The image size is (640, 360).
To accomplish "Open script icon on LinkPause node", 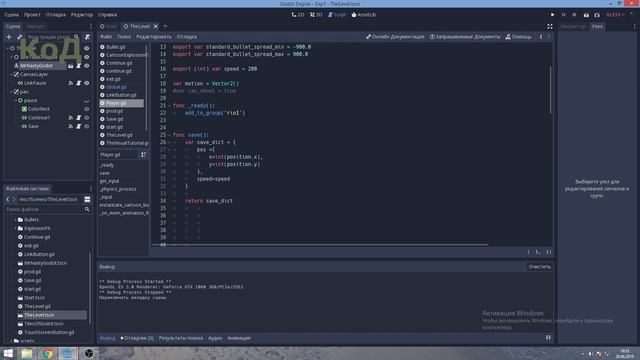I will pyautogui.click(x=79, y=83).
